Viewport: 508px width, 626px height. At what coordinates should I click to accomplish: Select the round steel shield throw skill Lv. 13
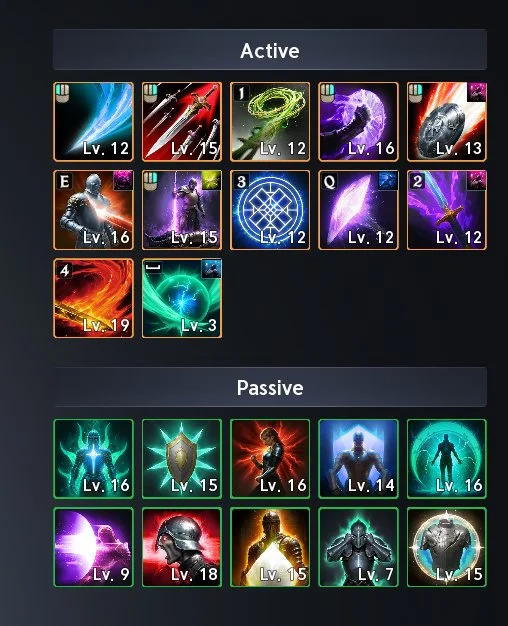(x=447, y=122)
